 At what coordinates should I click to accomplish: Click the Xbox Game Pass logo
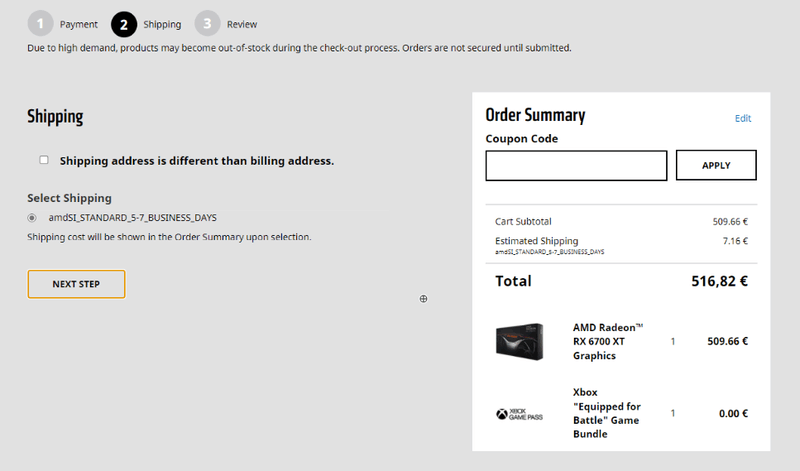tap(519, 414)
